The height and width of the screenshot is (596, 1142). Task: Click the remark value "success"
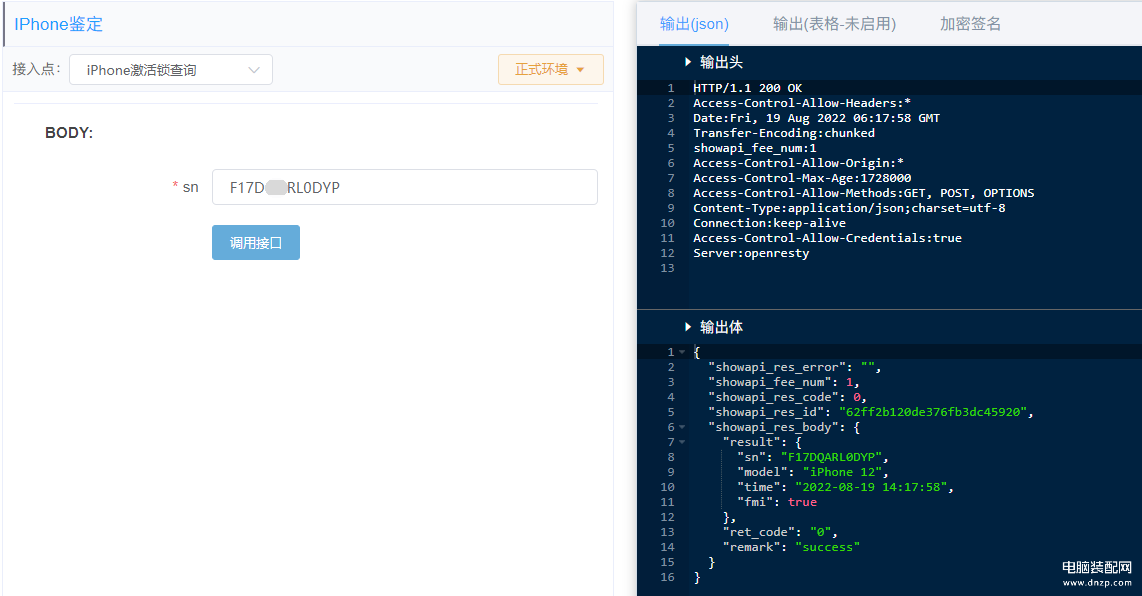827,547
